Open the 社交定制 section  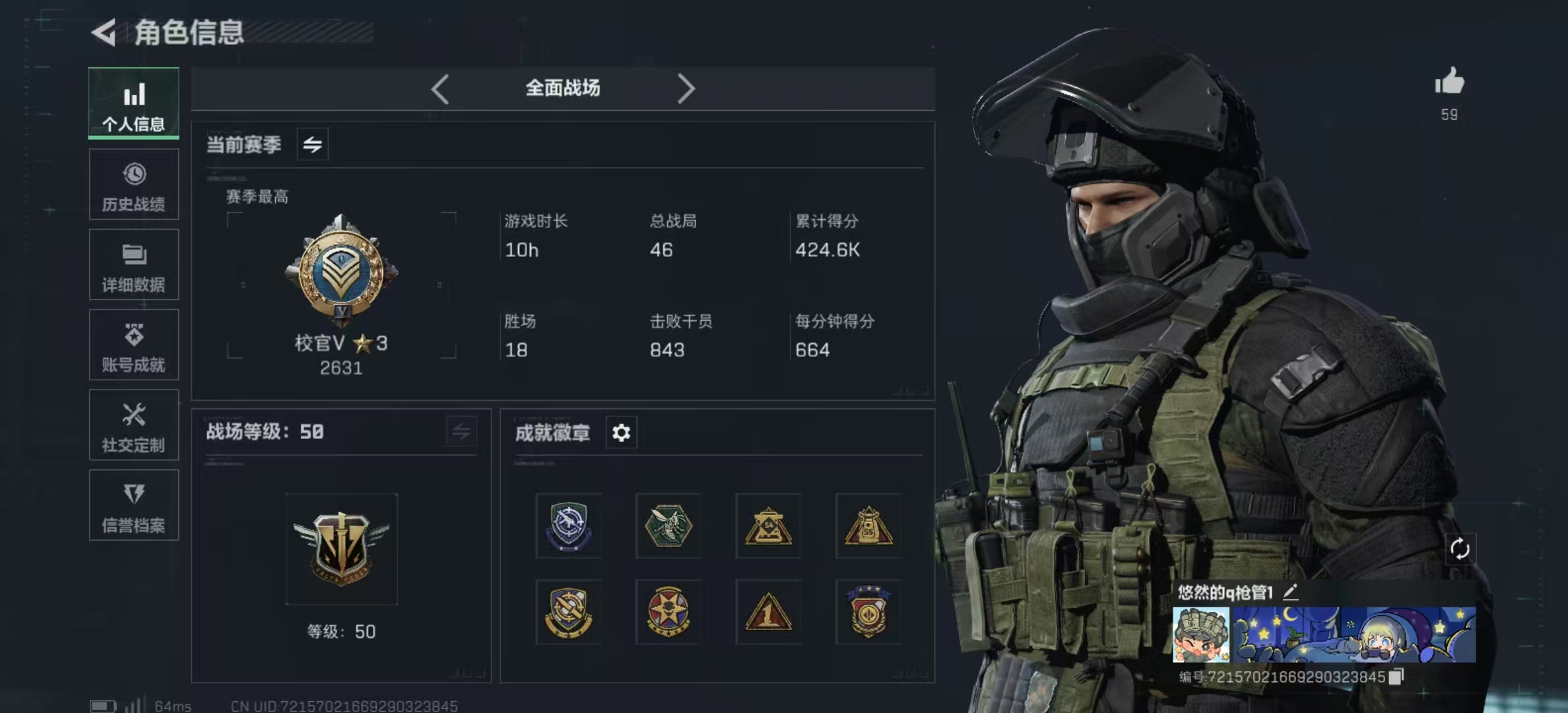click(x=134, y=425)
